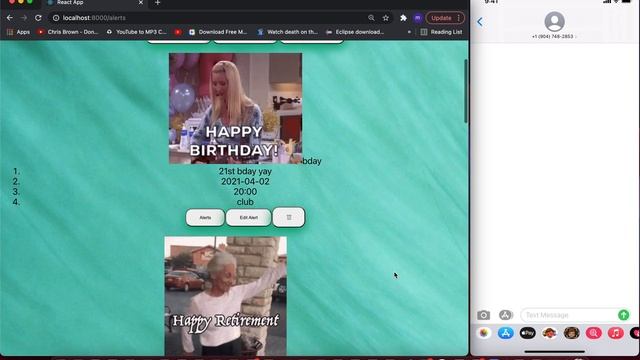This screenshot has width=640, height=360.
Task: Open the Music app in iMessage drawer
Action: click(x=616, y=333)
